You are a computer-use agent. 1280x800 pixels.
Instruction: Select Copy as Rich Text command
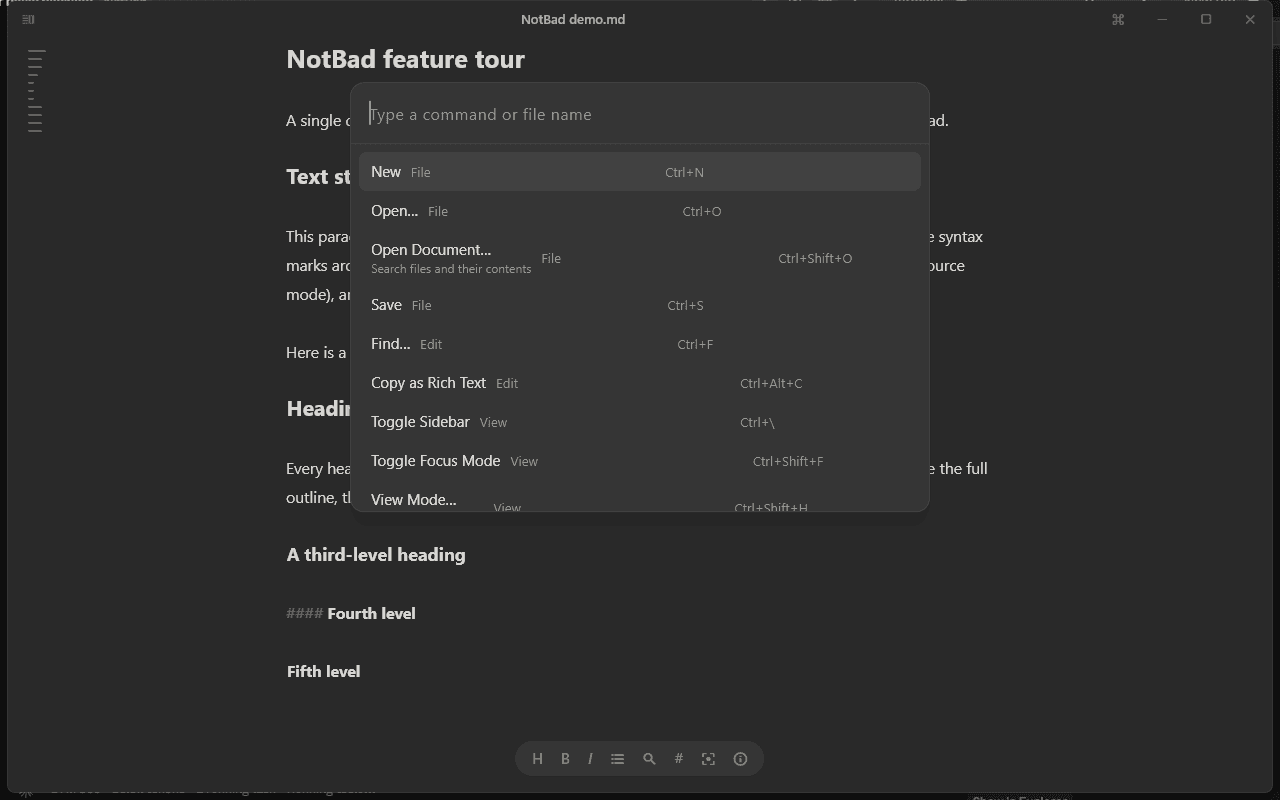point(640,383)
